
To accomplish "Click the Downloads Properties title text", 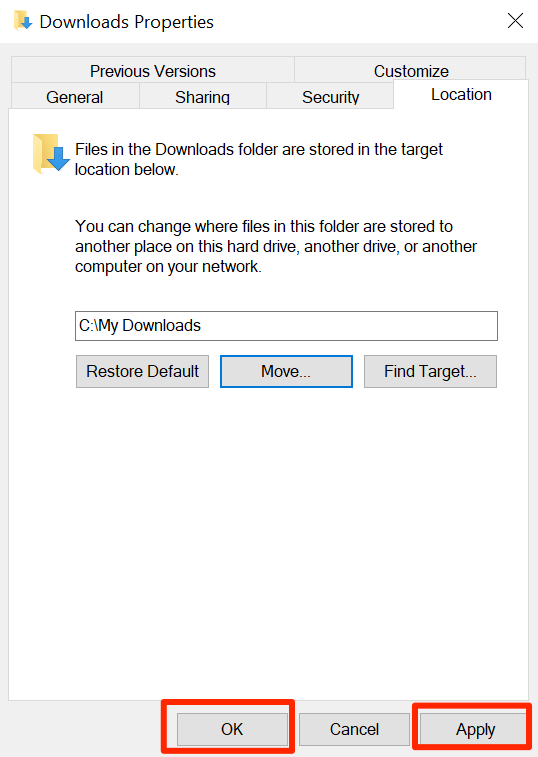I will [127, 22].
